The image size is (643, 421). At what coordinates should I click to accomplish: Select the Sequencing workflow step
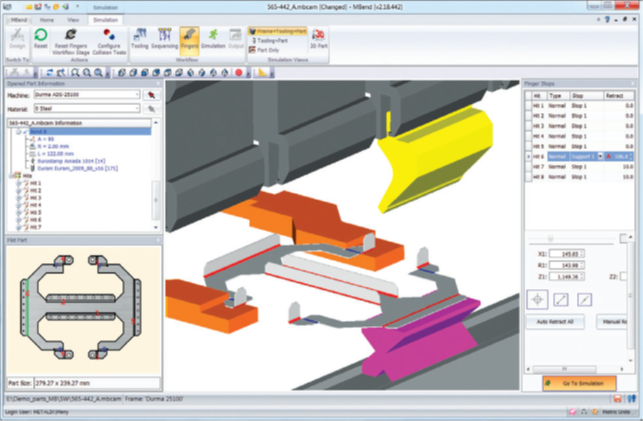(164, 42)
